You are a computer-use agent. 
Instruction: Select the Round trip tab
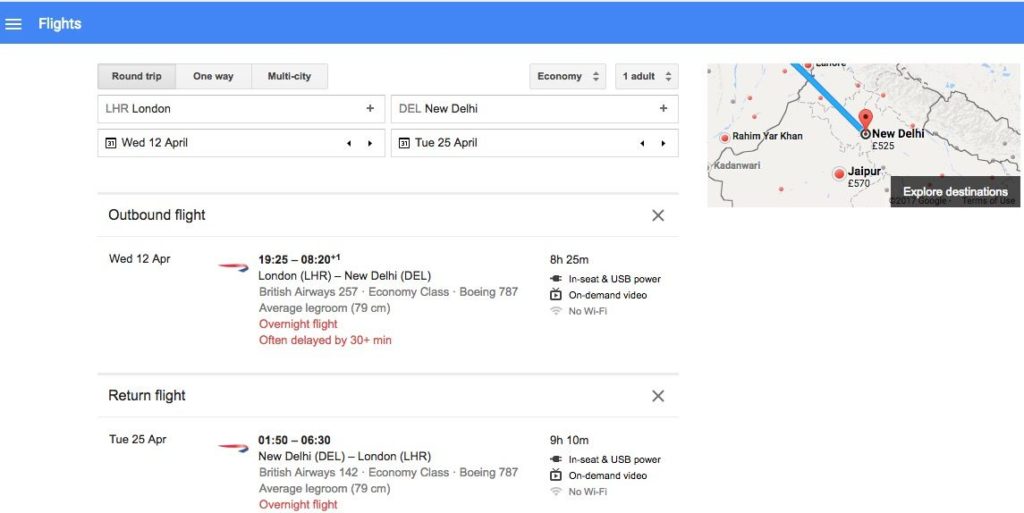(136, 76)
